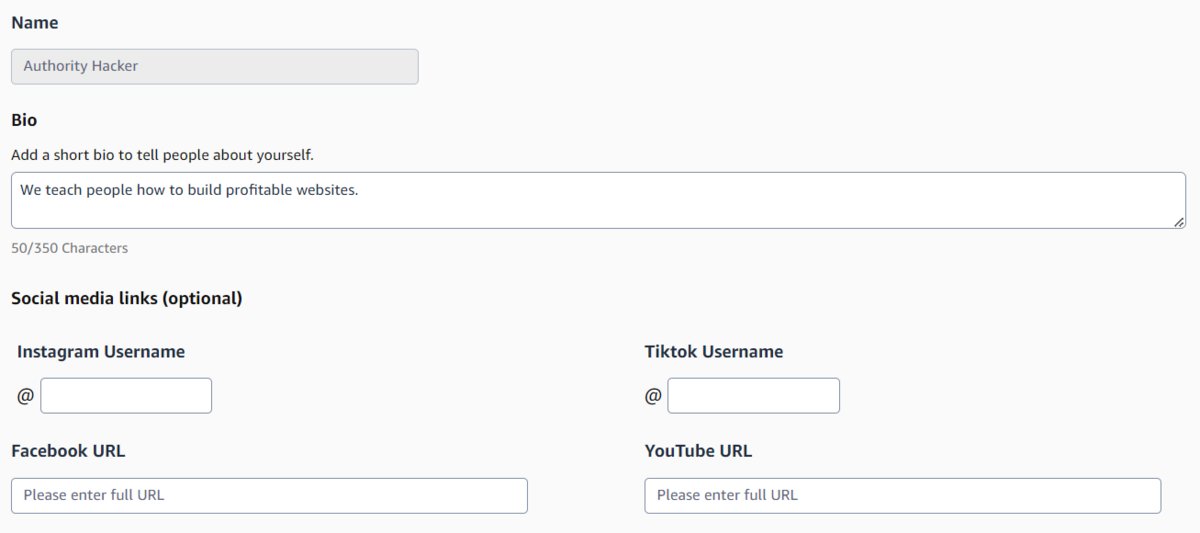The image size is (1200, 533).
Task: Click the Instagram Username label
Action: (x=101, y=351)
